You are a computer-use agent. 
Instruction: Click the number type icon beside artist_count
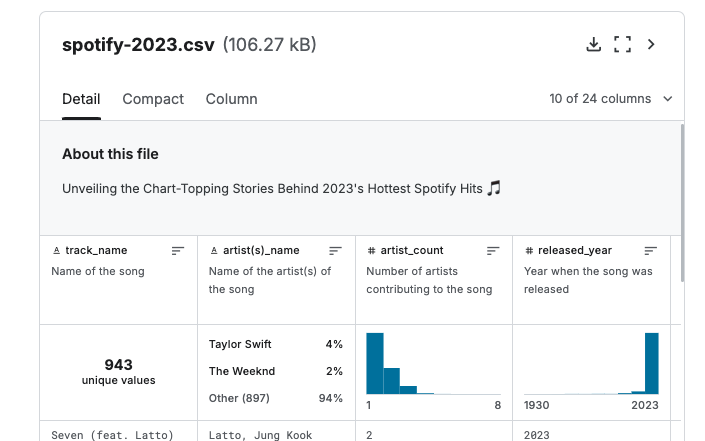coord(371,250)
